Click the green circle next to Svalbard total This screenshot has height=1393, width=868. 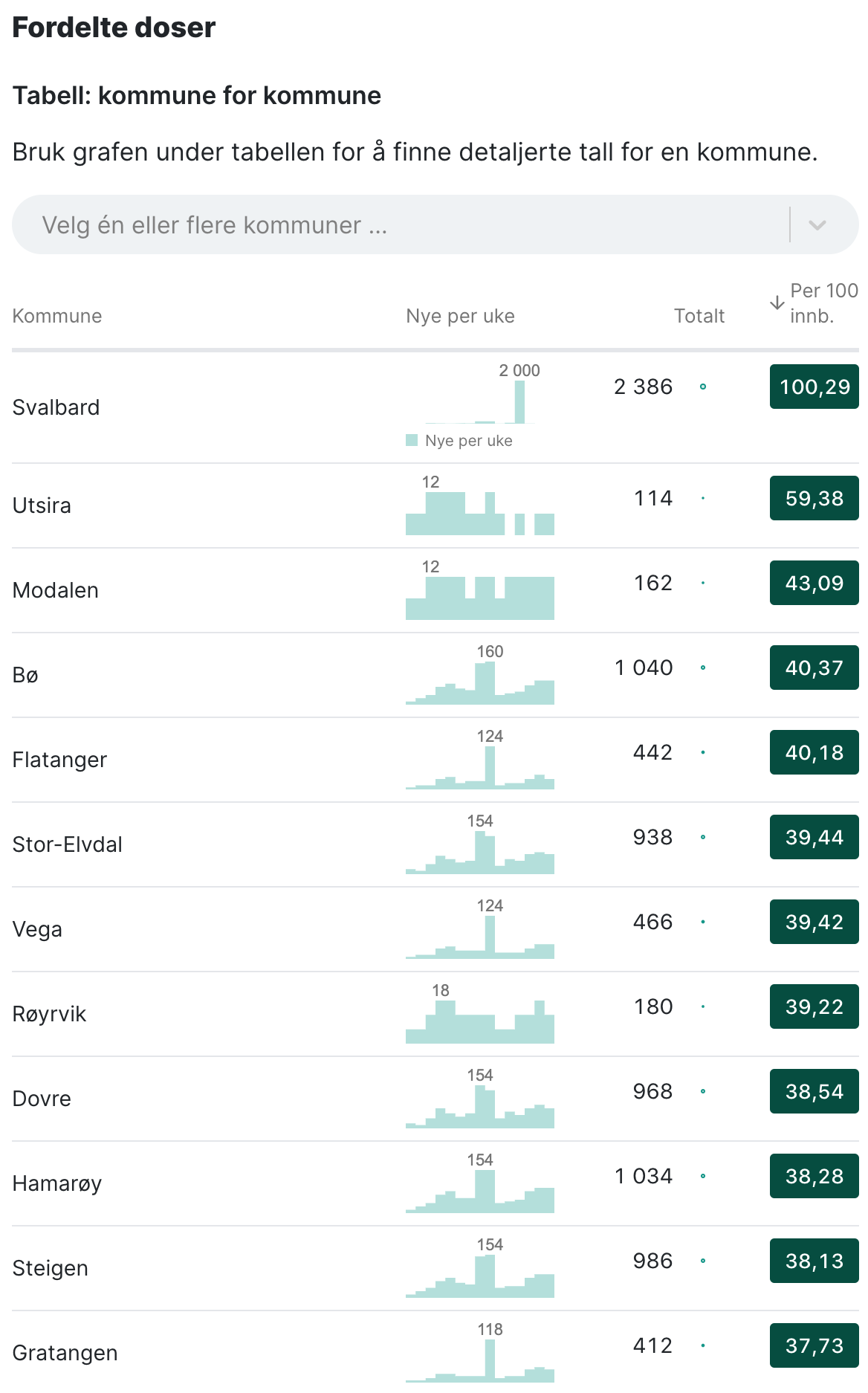coord(703,387)
